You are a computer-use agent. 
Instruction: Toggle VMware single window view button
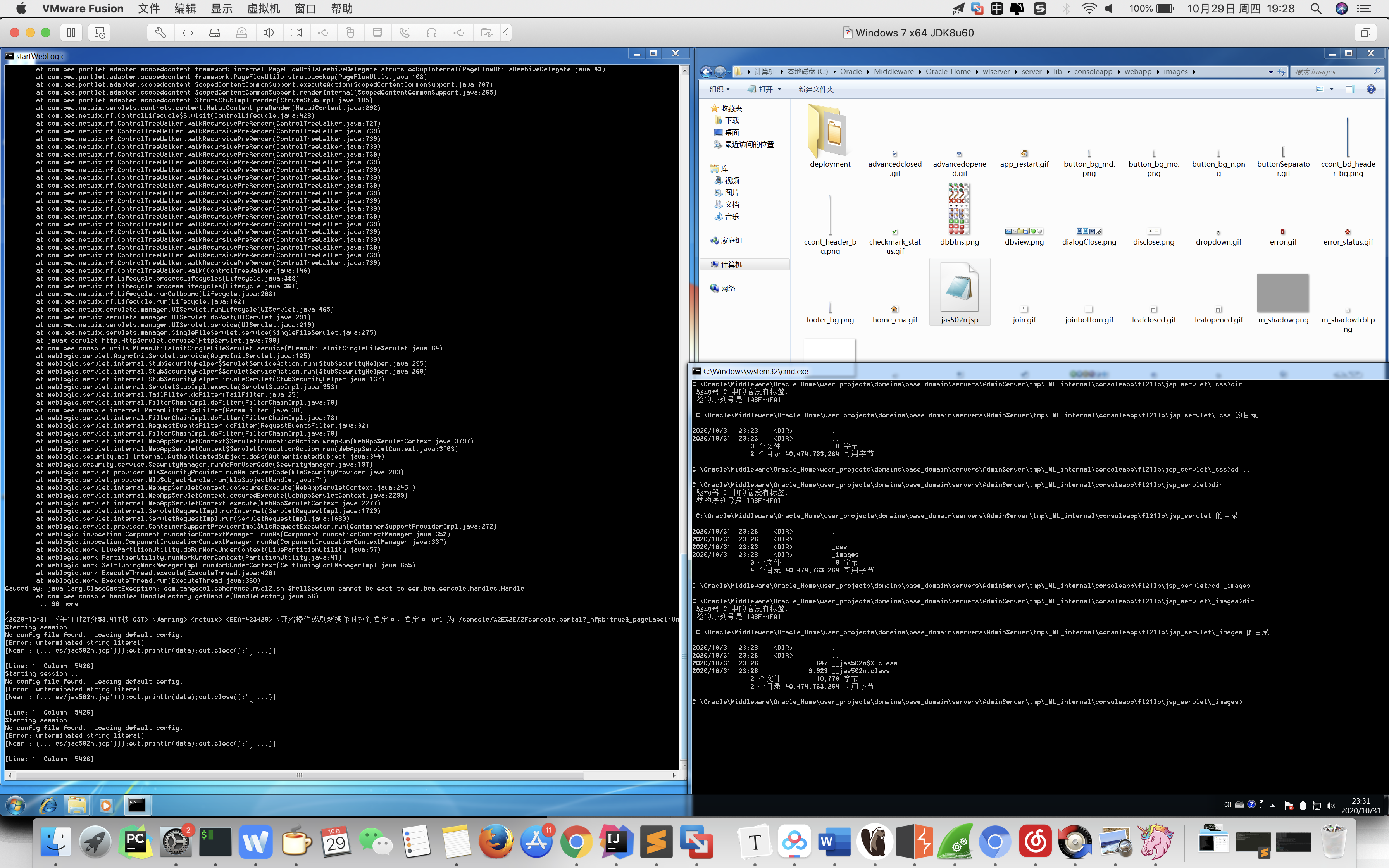click(1365, 33)
